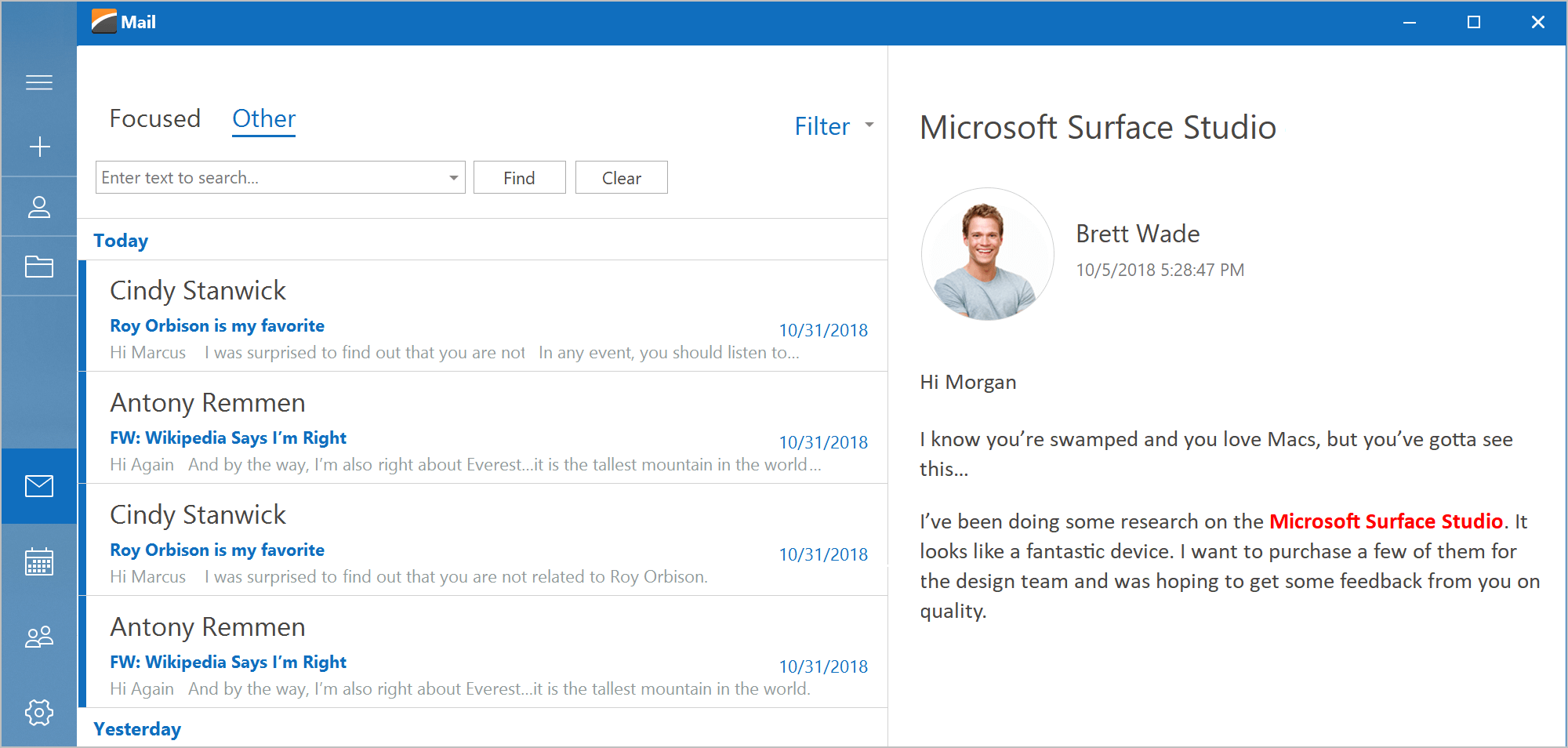The image size is (1568, 748).
Task: Click Brett Wade's profile photo
Action: pos(987,254)
